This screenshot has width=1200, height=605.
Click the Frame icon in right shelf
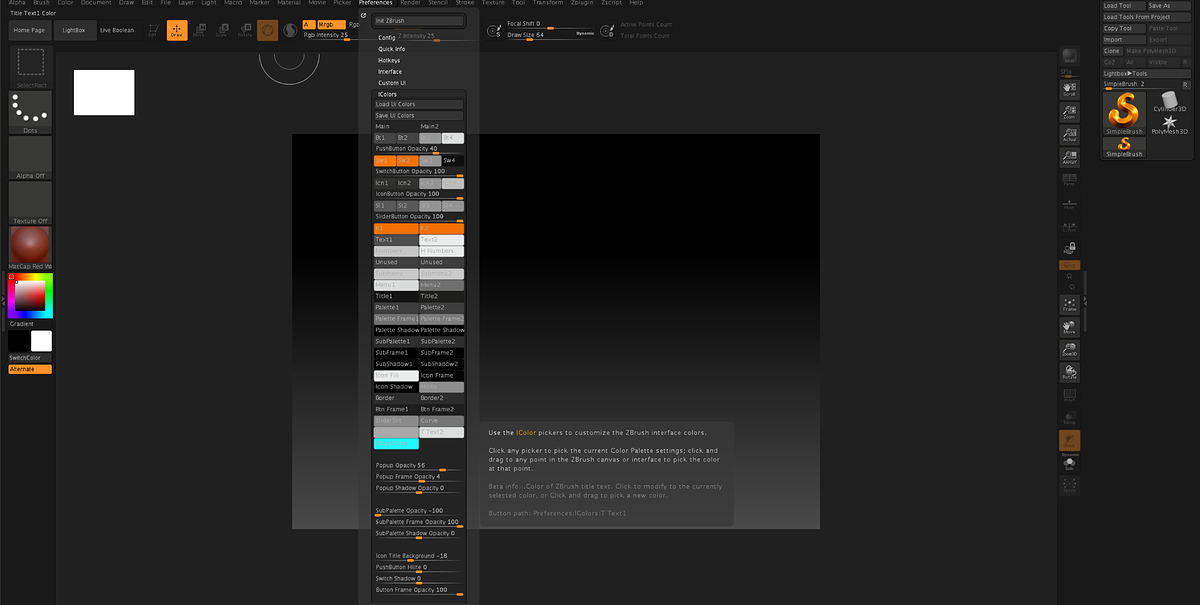(1069, 304)
